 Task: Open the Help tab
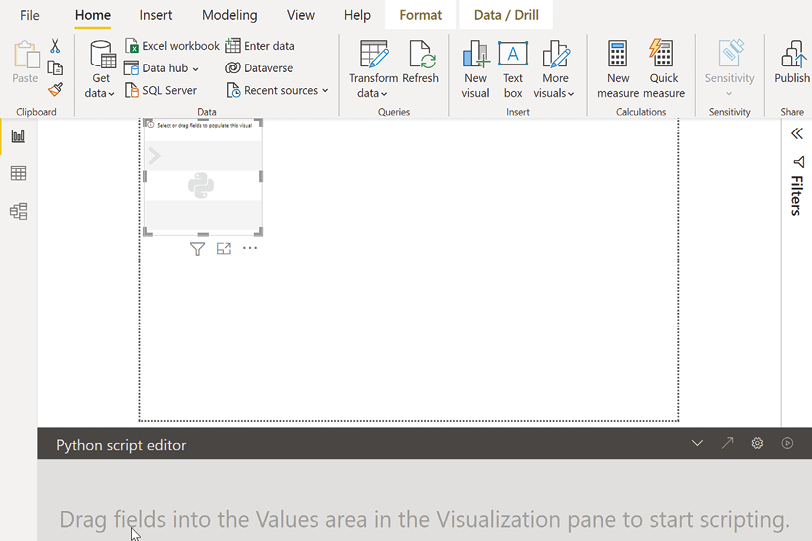[357, 15]
